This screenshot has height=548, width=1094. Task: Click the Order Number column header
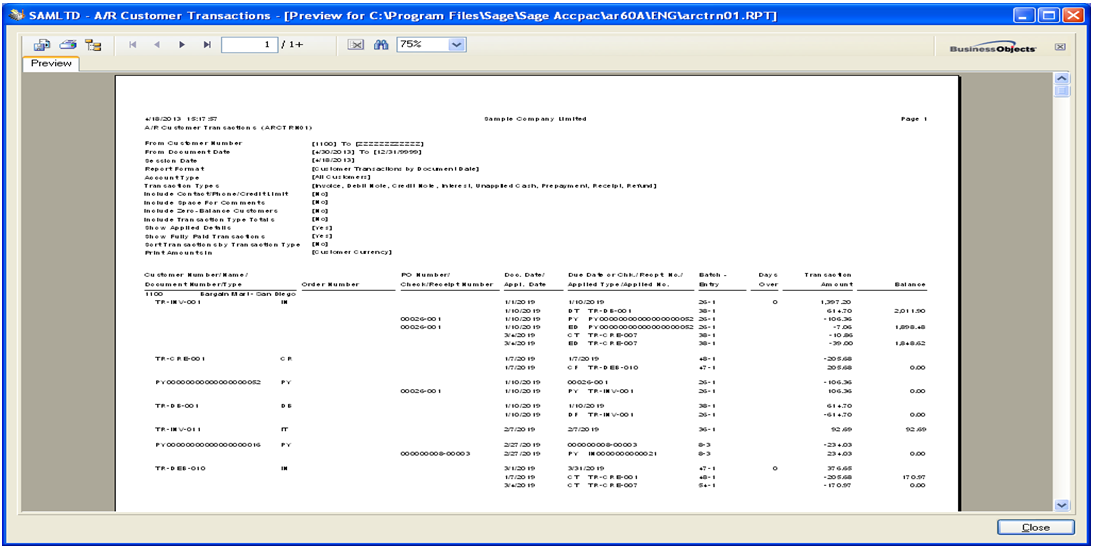point(331,284)
